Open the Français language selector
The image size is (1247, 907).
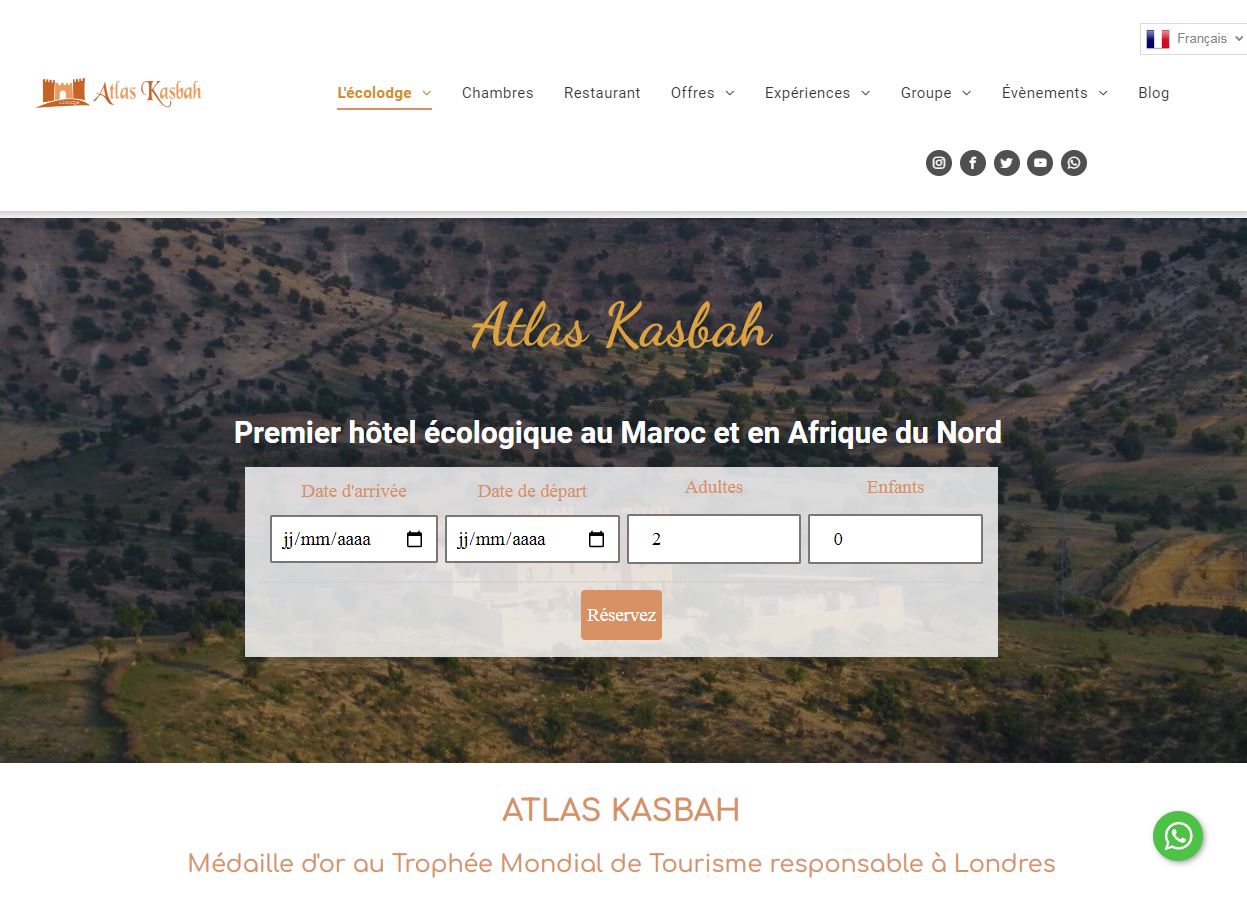(x=1195, y=39)
